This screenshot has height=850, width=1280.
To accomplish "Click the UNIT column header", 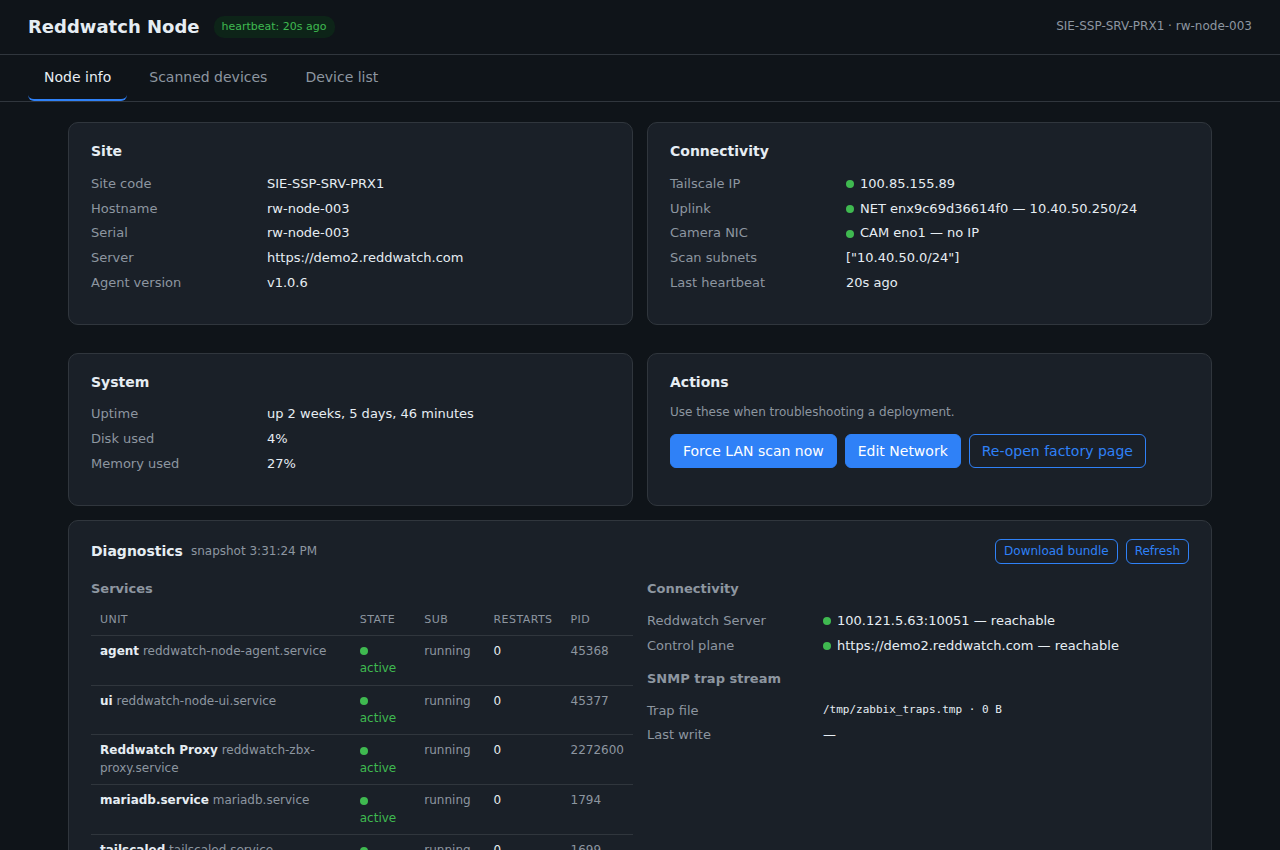I will pos(114,620).
